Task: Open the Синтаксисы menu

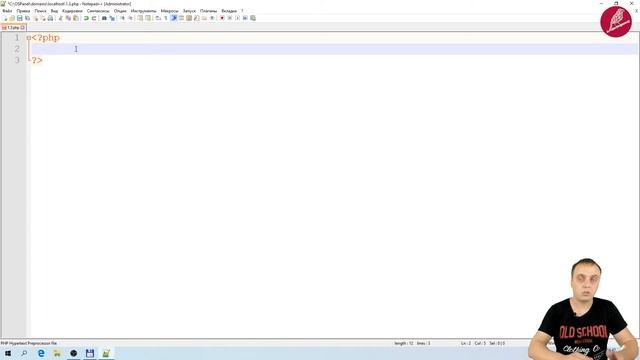Action: (98, 11)
